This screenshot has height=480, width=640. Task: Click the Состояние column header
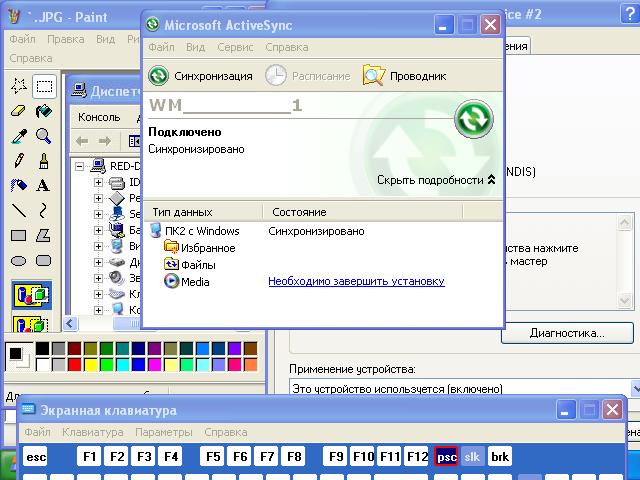pos(362,212)
